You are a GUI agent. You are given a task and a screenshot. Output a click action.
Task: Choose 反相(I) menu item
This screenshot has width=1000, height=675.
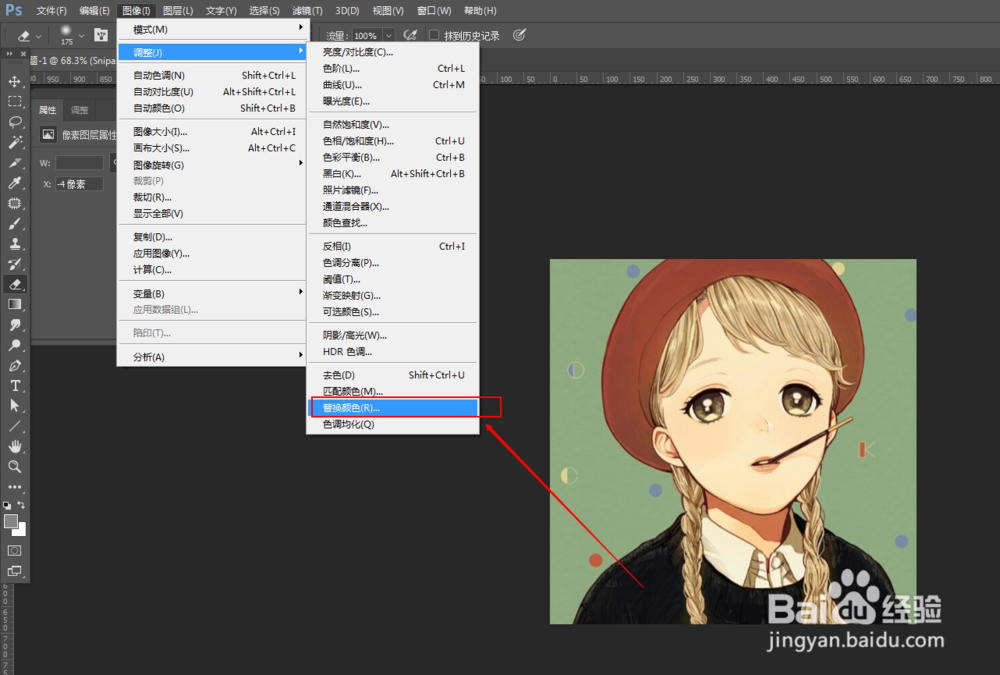point(393,246)
